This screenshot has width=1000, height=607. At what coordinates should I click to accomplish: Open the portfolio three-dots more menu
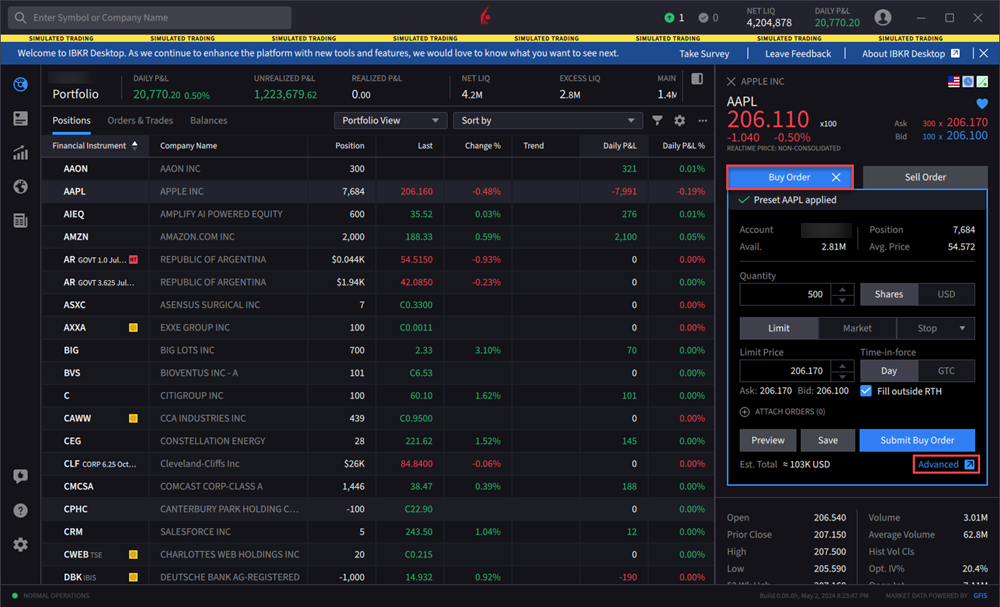(x=702, y=121)
